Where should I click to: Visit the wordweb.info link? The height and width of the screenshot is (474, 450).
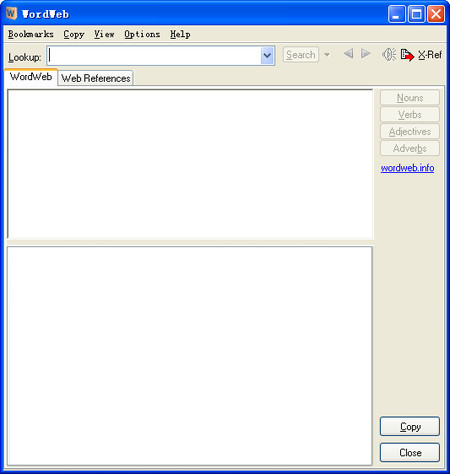click(x=407, y=168)
